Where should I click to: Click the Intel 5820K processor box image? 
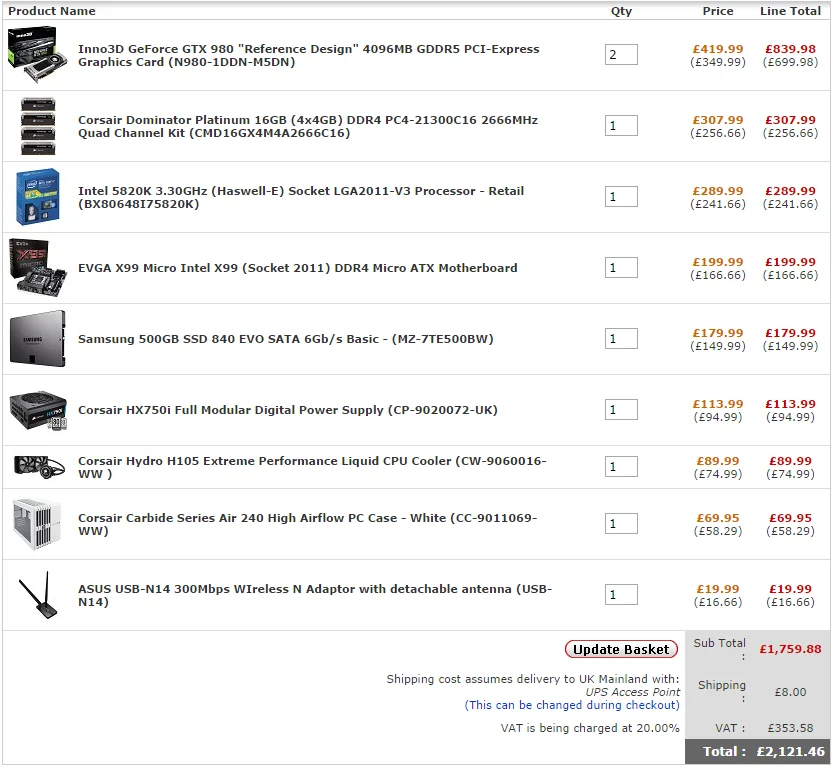(x=38, y=197)
